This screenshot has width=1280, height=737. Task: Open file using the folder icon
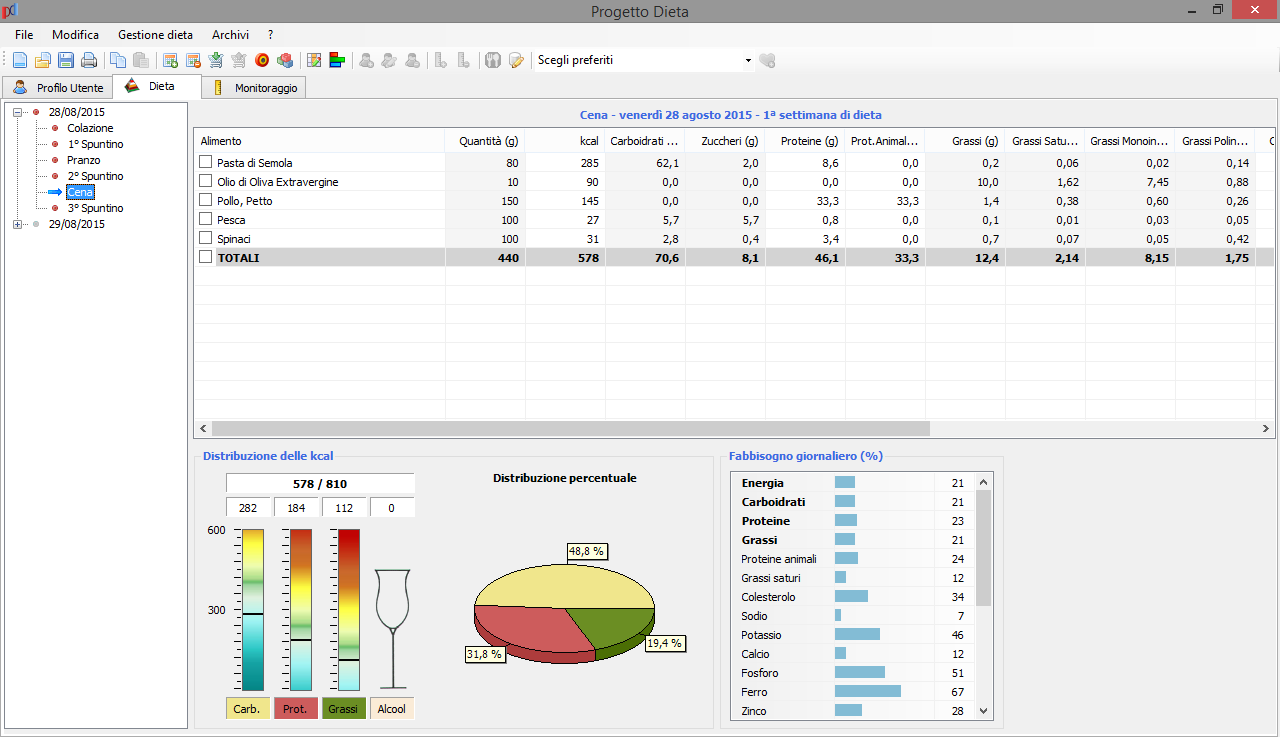(43, 61)
